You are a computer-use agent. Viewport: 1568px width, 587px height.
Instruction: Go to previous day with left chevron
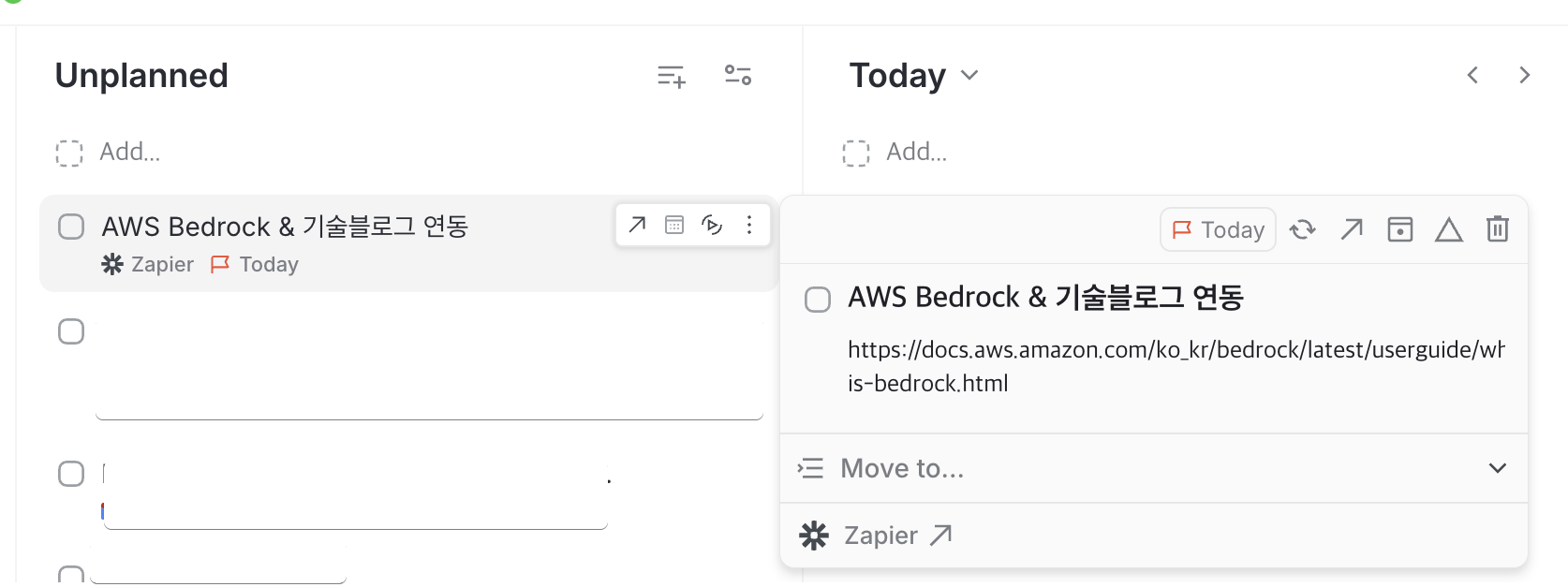(x=1472, y=75)
